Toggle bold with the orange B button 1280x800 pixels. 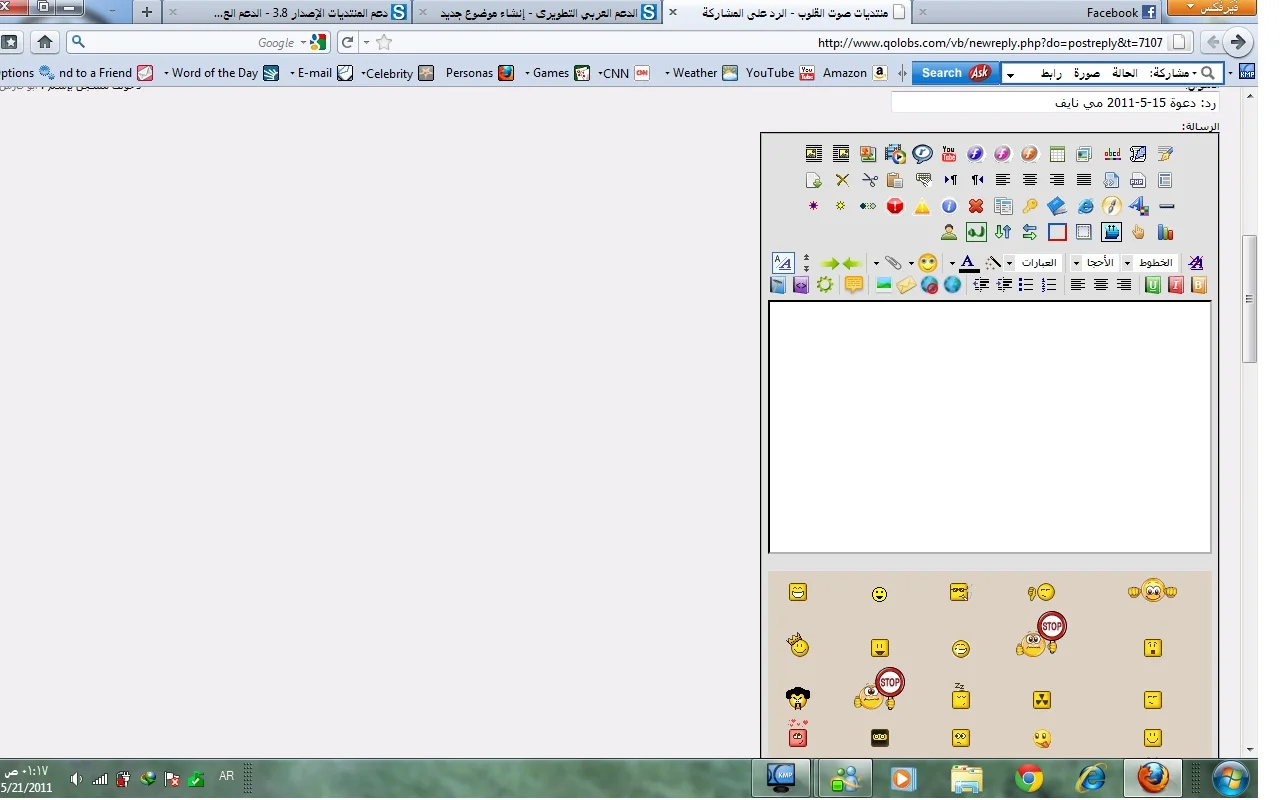(1198, 285)
